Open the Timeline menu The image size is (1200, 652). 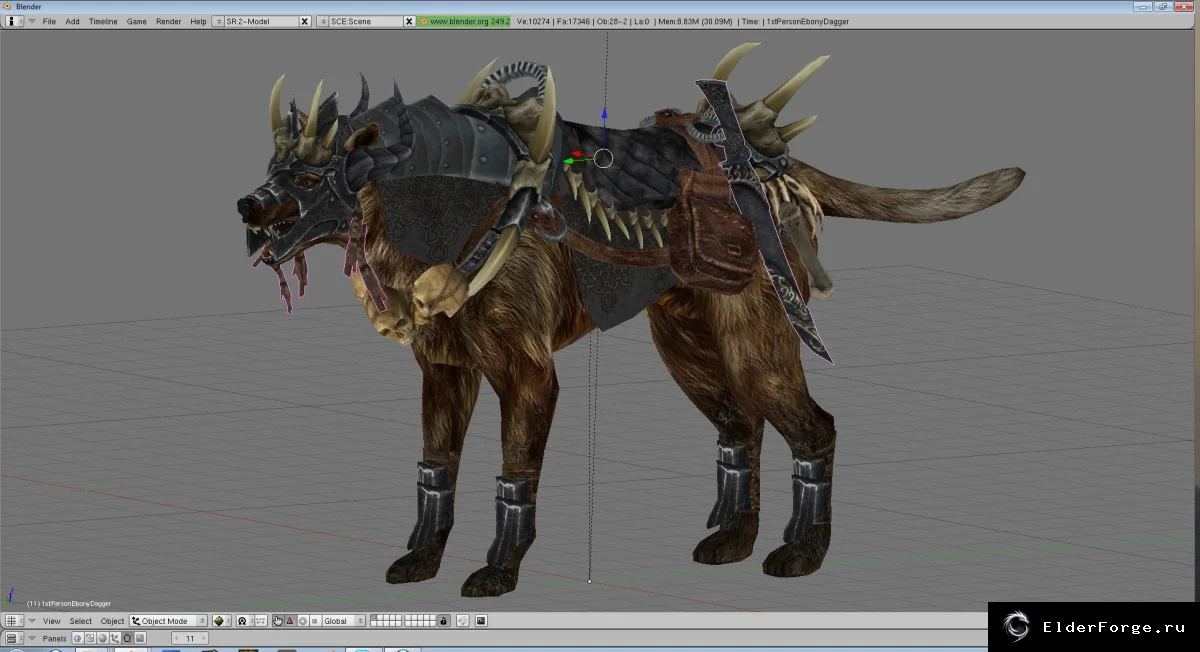(x=103, y=21)
